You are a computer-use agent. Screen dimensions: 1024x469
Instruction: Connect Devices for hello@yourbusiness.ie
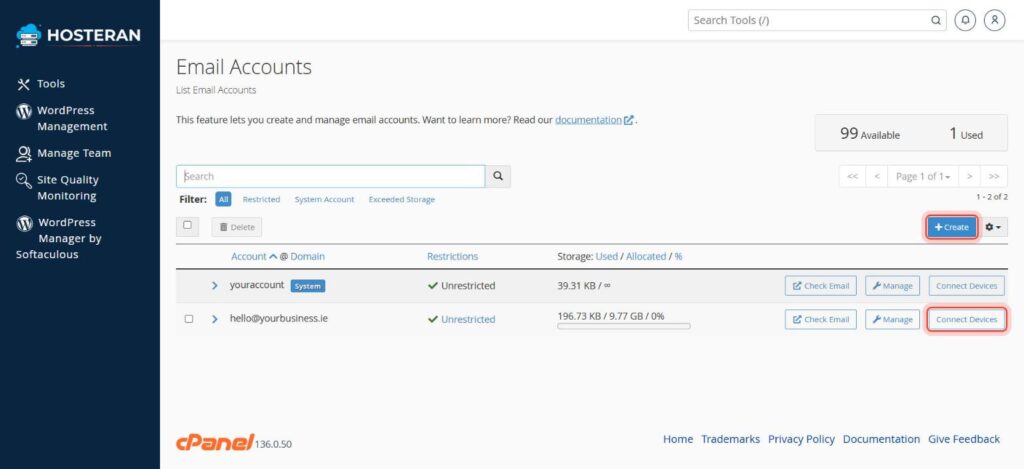(x=967, y=319)
